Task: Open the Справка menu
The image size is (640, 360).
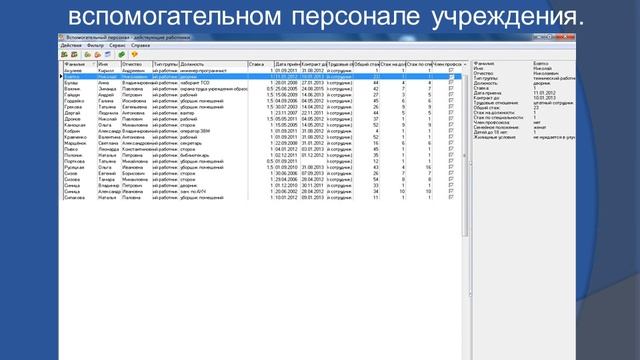Action: [x=141, y=46]
